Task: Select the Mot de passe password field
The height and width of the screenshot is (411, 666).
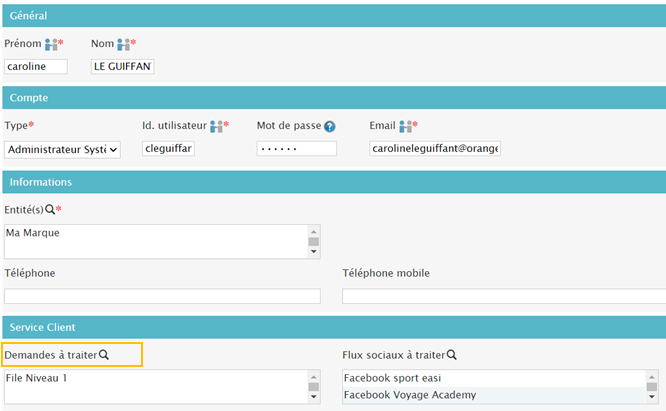Action: click(296, 149)
